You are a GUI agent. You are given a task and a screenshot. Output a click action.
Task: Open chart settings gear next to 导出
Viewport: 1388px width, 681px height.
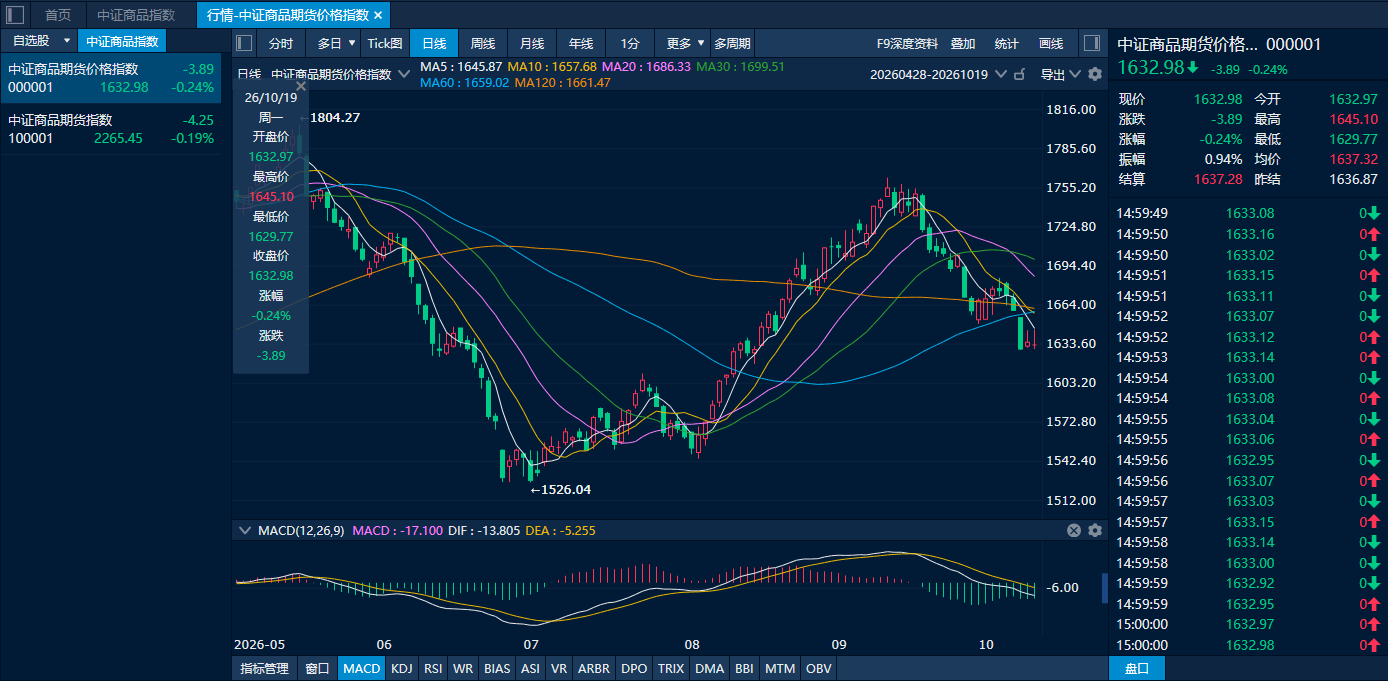click(1095, 74)
